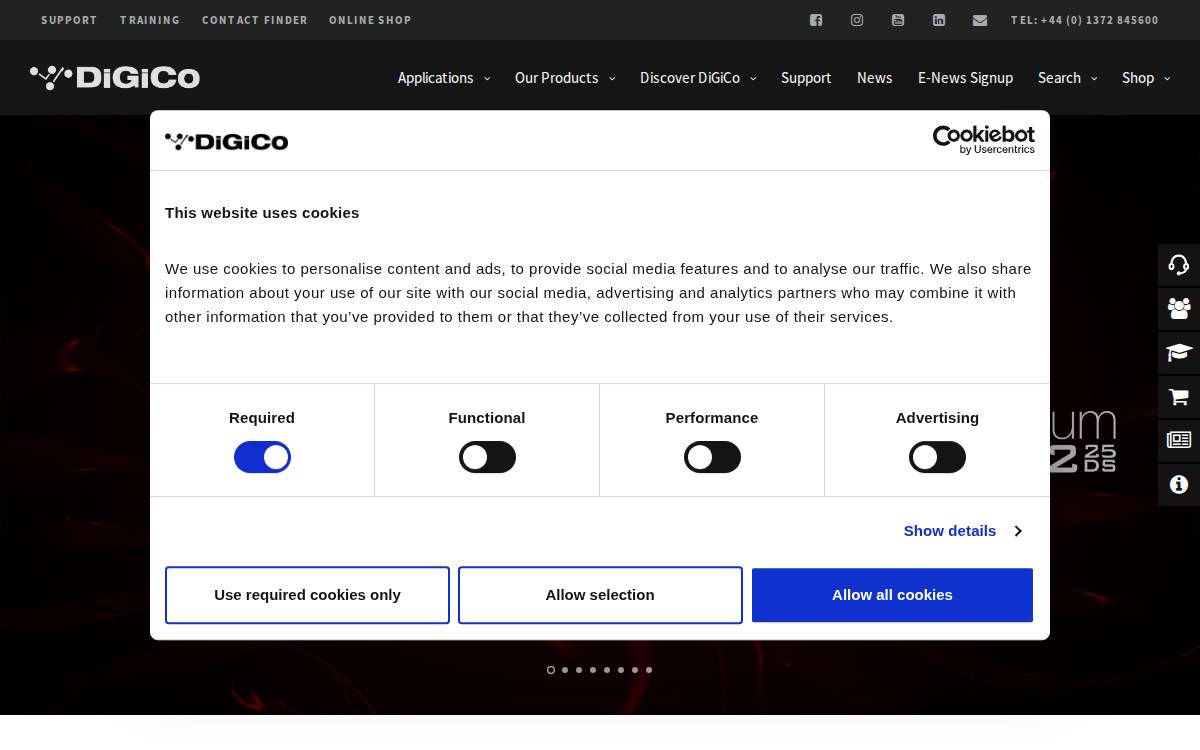
Task: Open ONLINE SHOP link
Action: (x=370, y=20)
